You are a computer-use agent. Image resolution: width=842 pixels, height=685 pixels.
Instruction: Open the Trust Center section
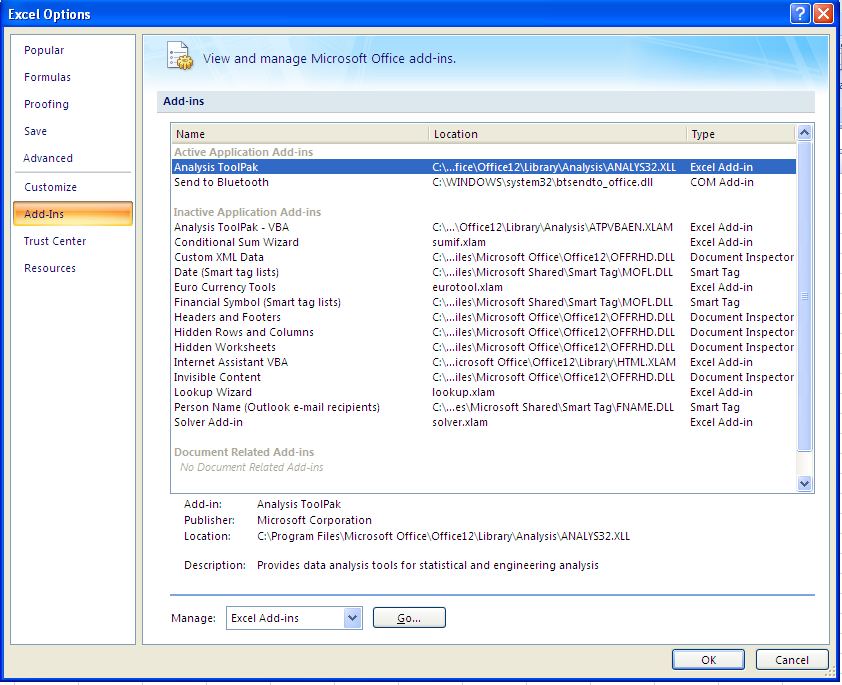tap(55, 241)
